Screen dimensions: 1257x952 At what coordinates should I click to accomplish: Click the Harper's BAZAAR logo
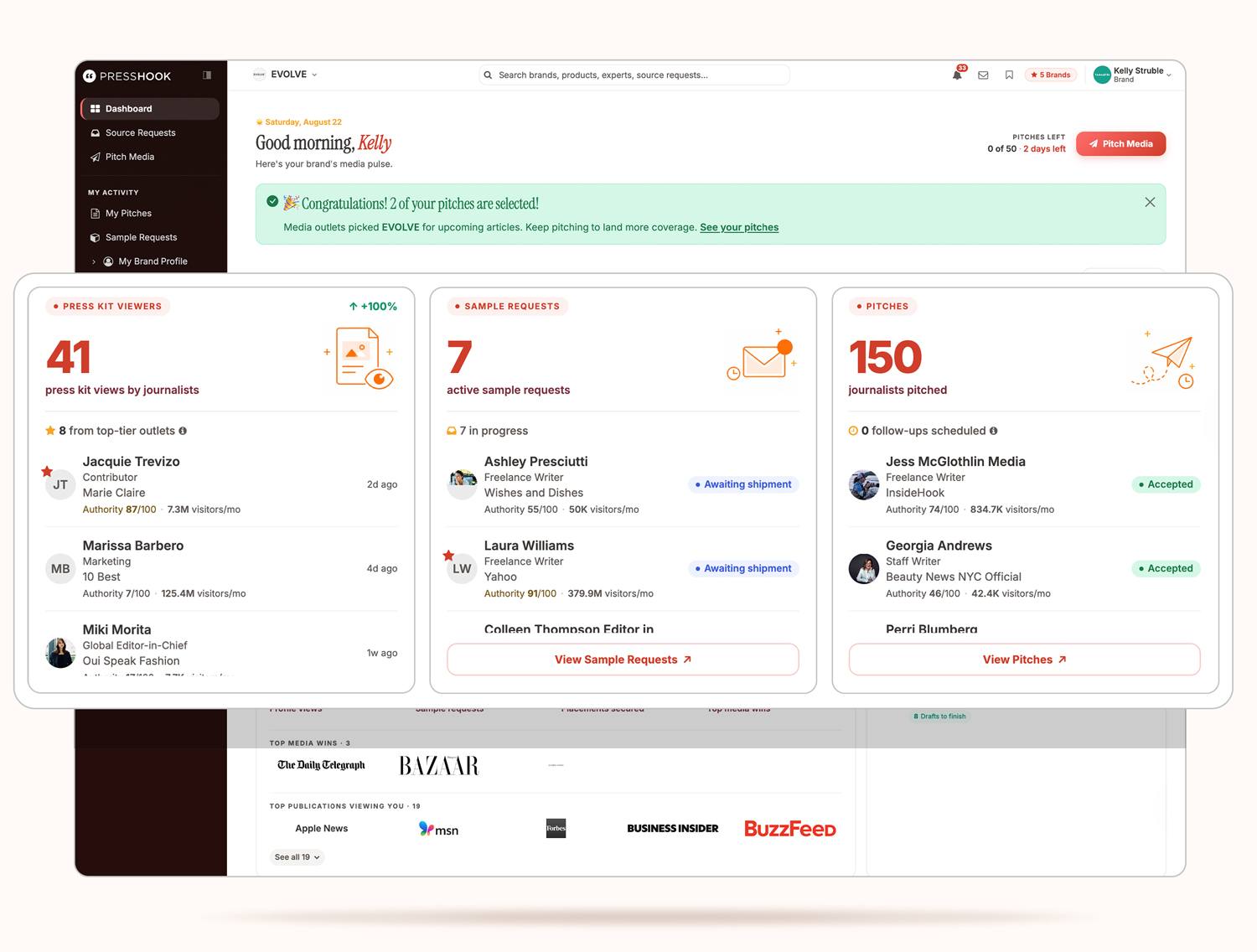click(439, 766)
